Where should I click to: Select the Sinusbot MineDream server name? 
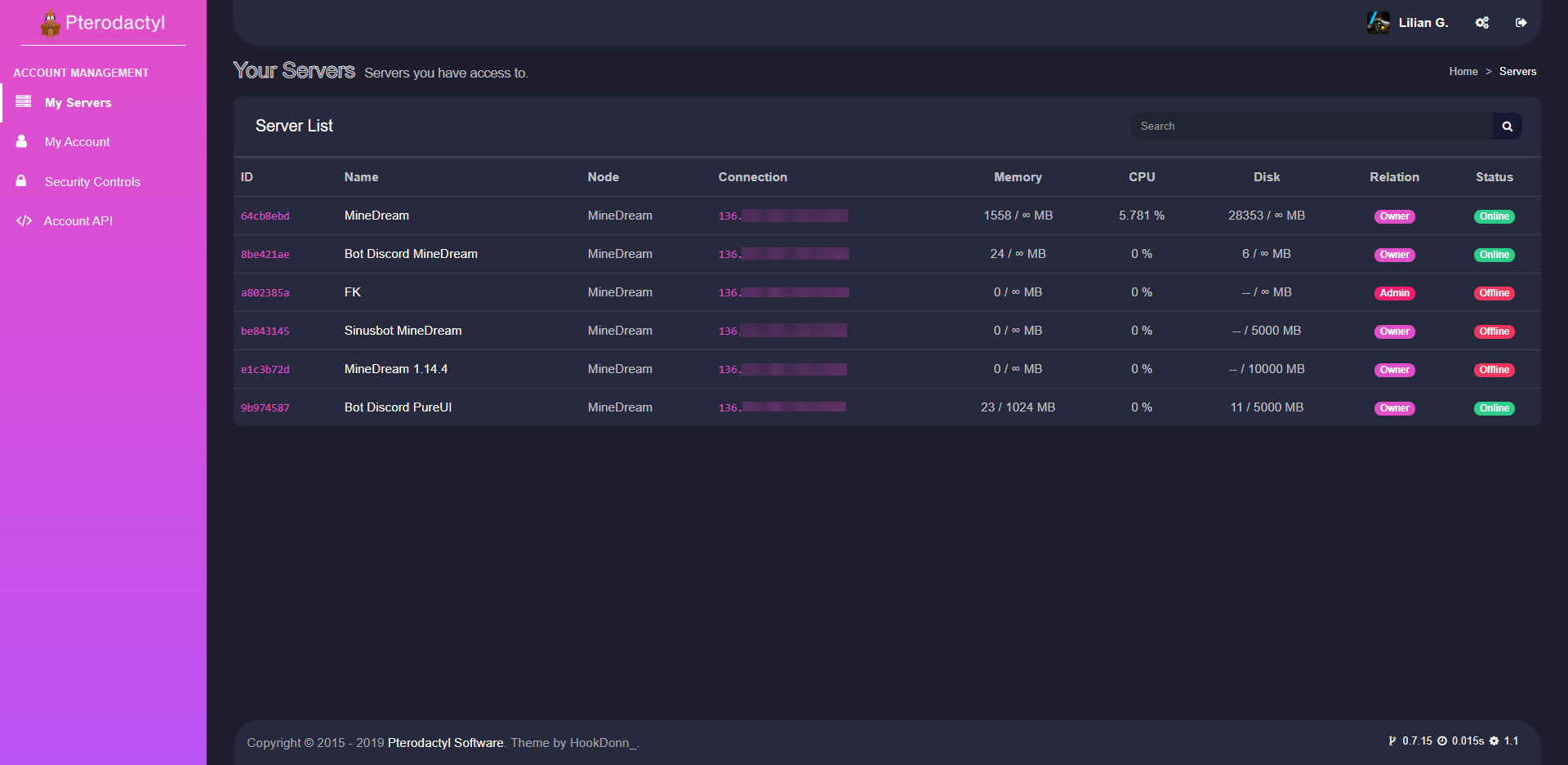point(403,331)
